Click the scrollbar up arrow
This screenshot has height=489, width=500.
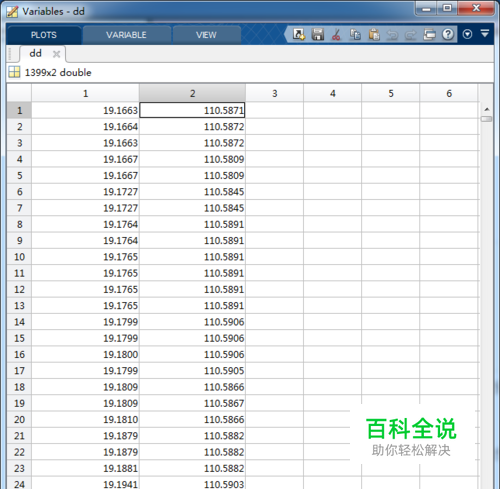coord(487,109)
